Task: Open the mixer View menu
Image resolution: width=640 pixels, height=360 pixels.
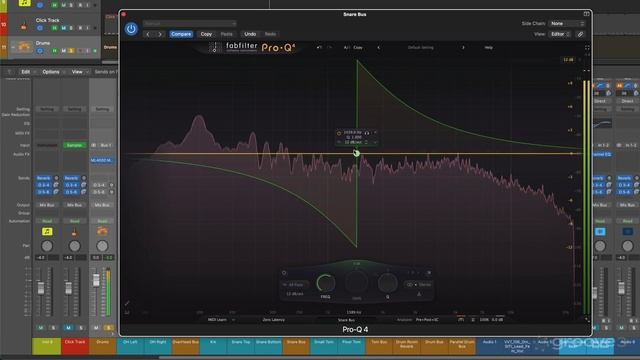Action: point(77,72)
